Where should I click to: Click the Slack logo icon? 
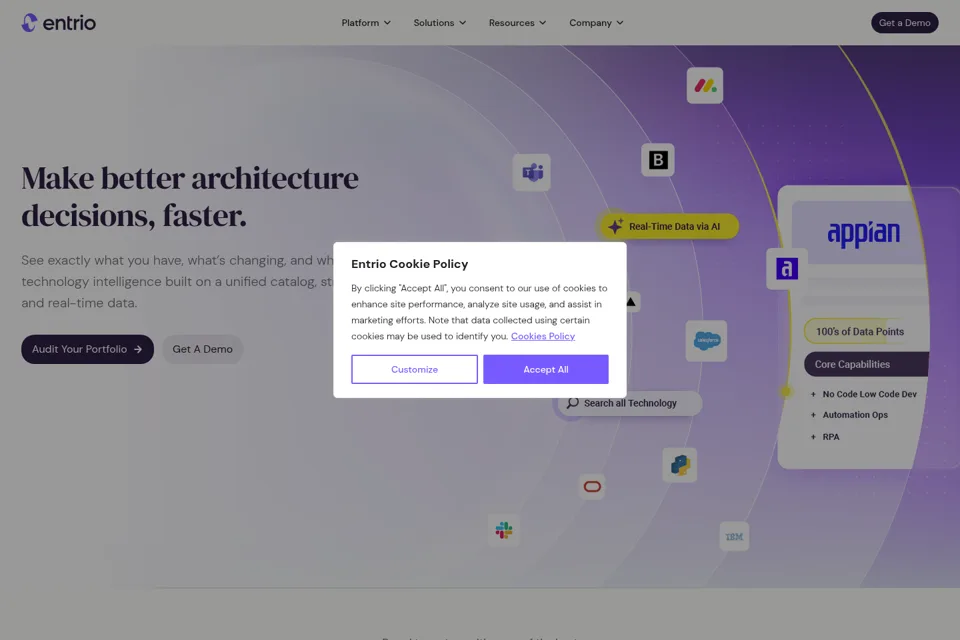click(504, 530)
